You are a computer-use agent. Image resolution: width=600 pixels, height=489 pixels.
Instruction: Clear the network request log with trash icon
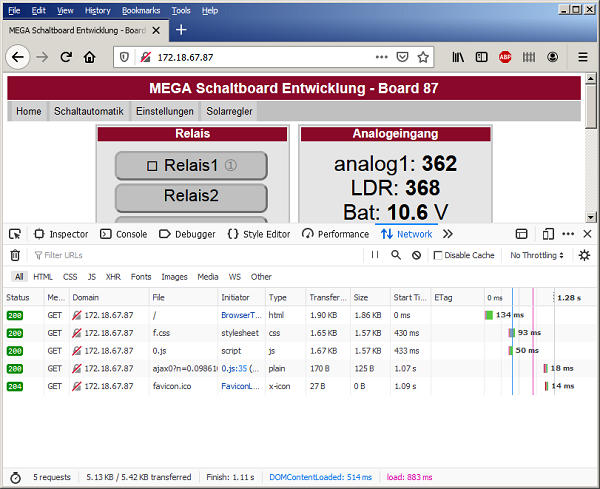[x=15, y=255]
